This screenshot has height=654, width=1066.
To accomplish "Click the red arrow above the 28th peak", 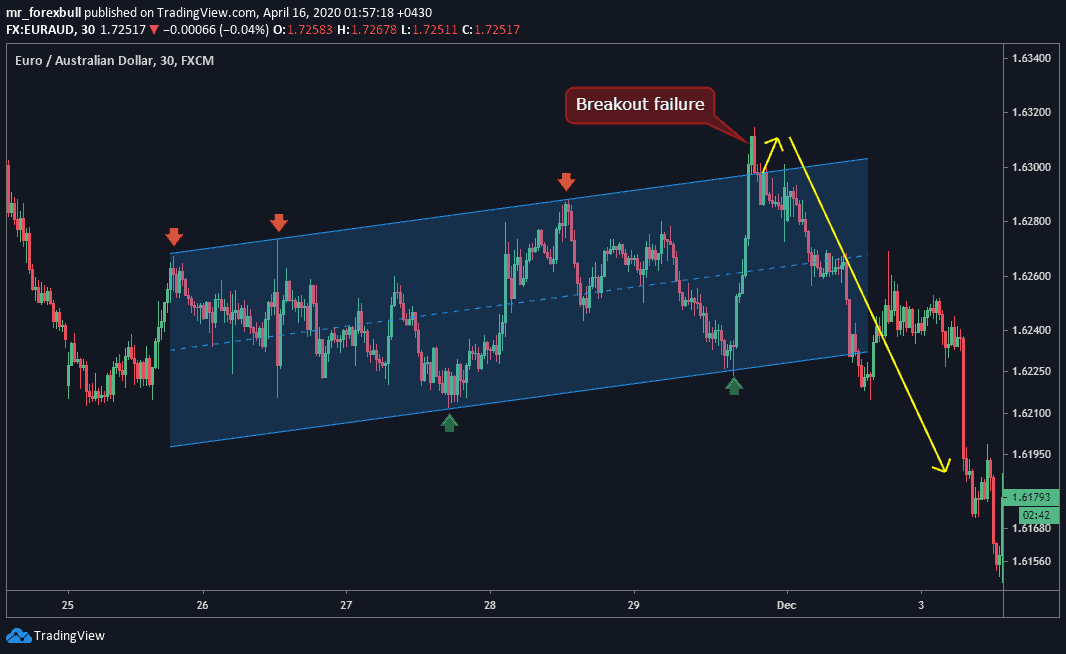I will click(566, 181).
